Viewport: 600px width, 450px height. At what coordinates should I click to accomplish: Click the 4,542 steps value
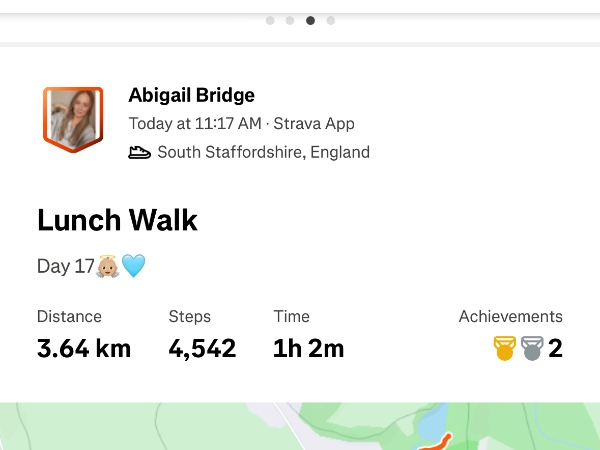202,349
